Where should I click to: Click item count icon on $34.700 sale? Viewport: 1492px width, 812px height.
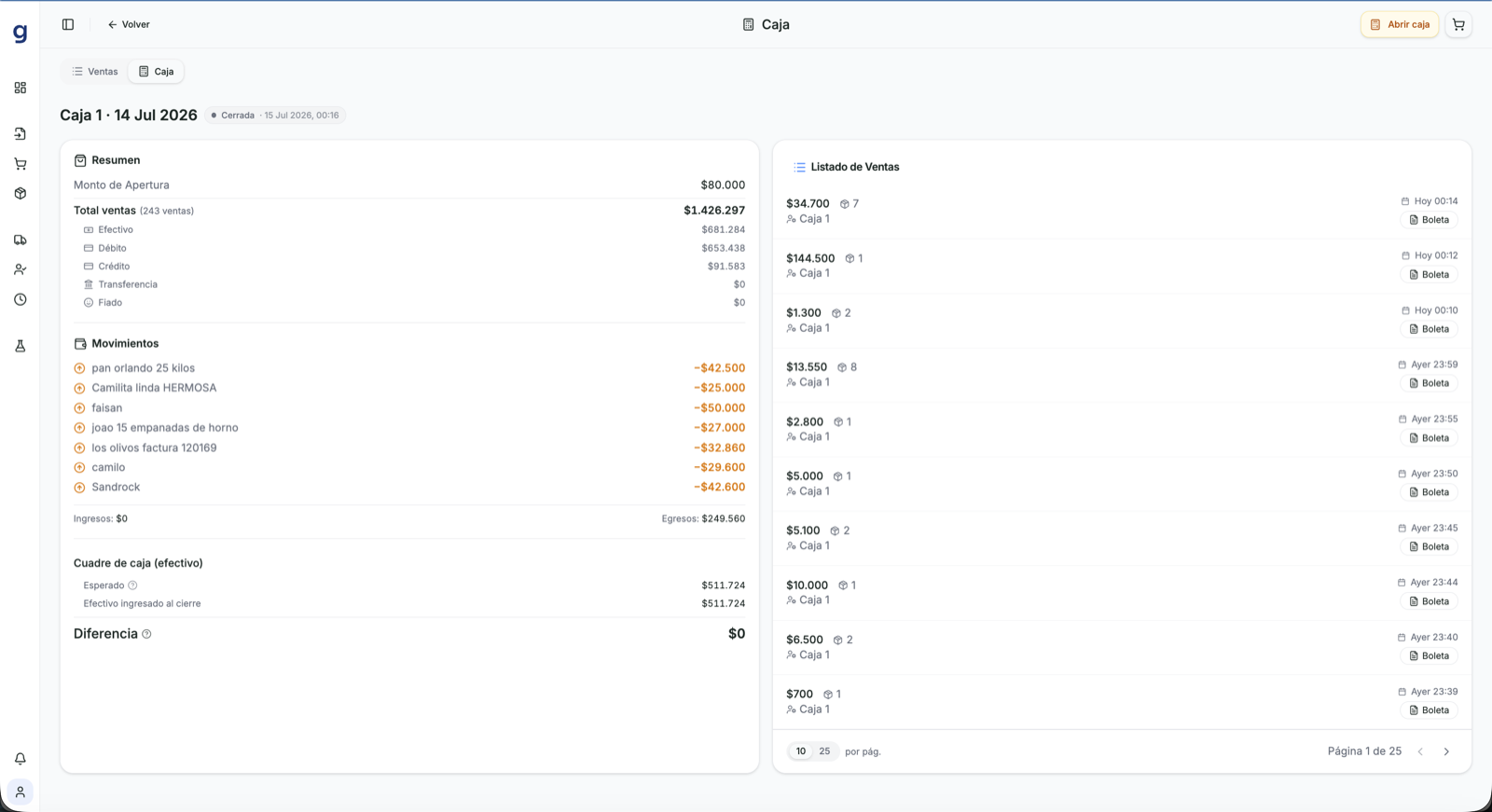tap(844, 204)
